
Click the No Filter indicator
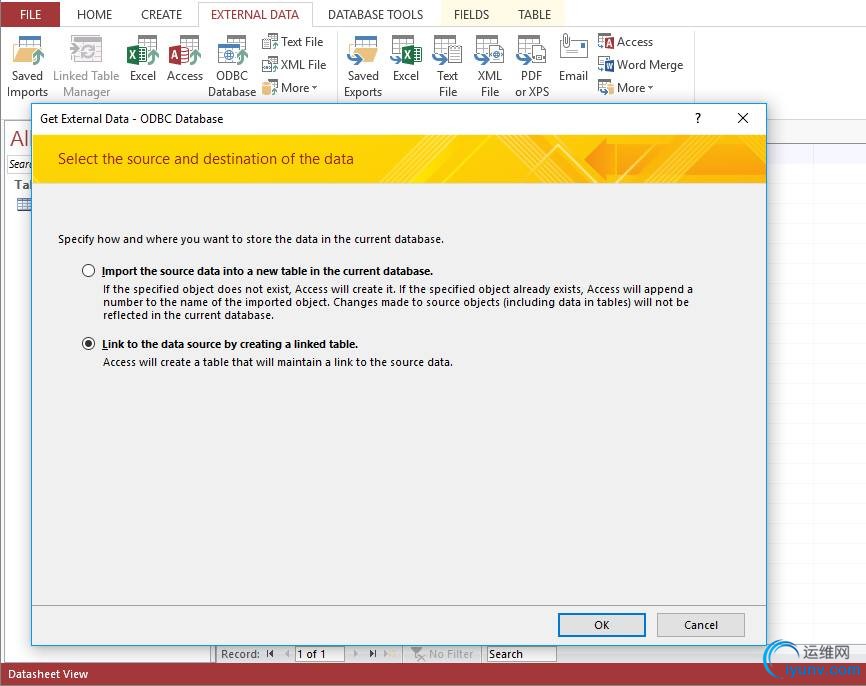click(443, 653)
